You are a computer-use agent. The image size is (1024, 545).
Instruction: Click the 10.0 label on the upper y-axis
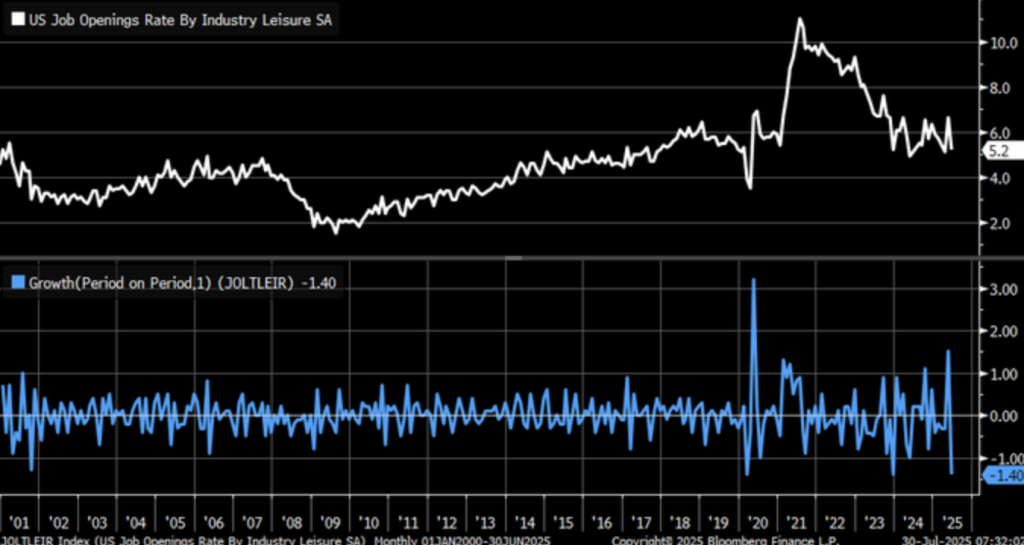(x=1003, y=42)
